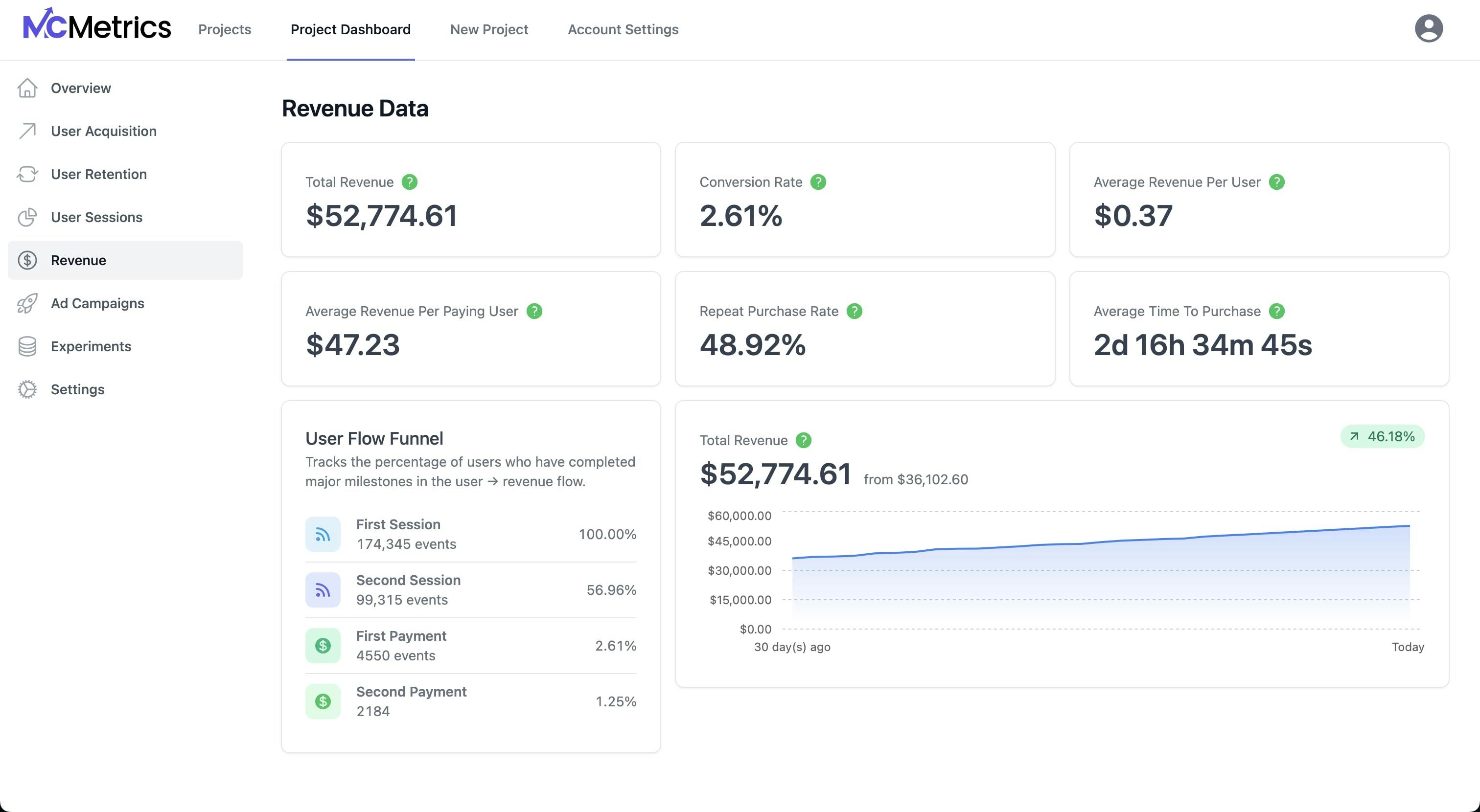Click the $0.37 average revenue value
This screenshot has width=1480, height=812.
[x=1133, y=216]
